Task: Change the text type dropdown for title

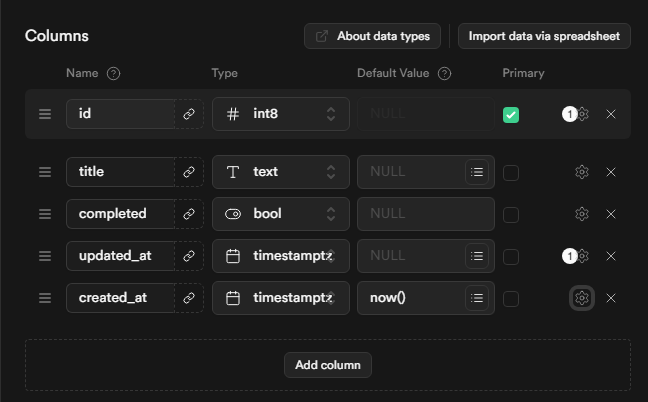Action: 280,172
